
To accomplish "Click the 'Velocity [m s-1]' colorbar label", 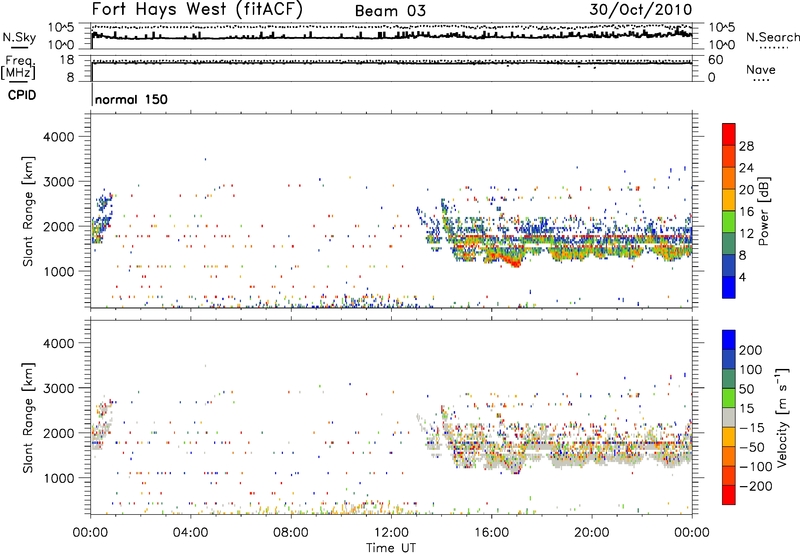I will coord(782,417).
